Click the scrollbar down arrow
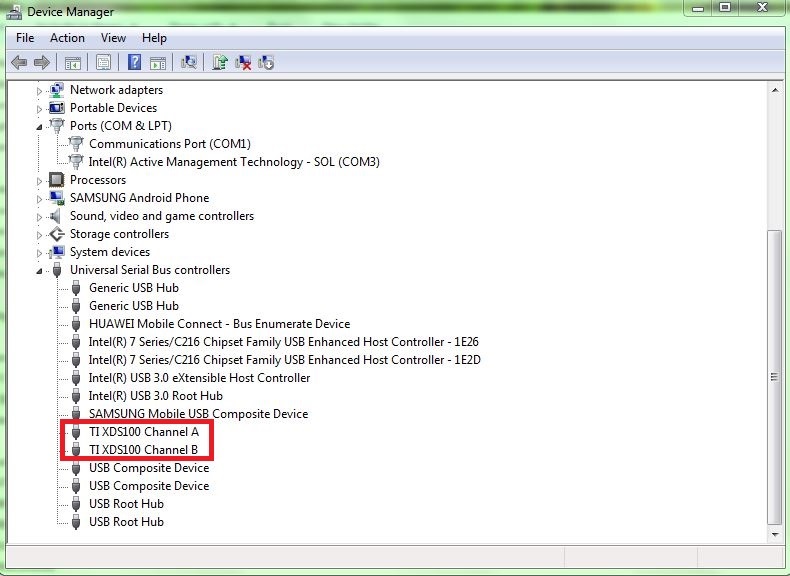Screen dimensions: 790x576 pyautogui.click(x=774, y=534)
